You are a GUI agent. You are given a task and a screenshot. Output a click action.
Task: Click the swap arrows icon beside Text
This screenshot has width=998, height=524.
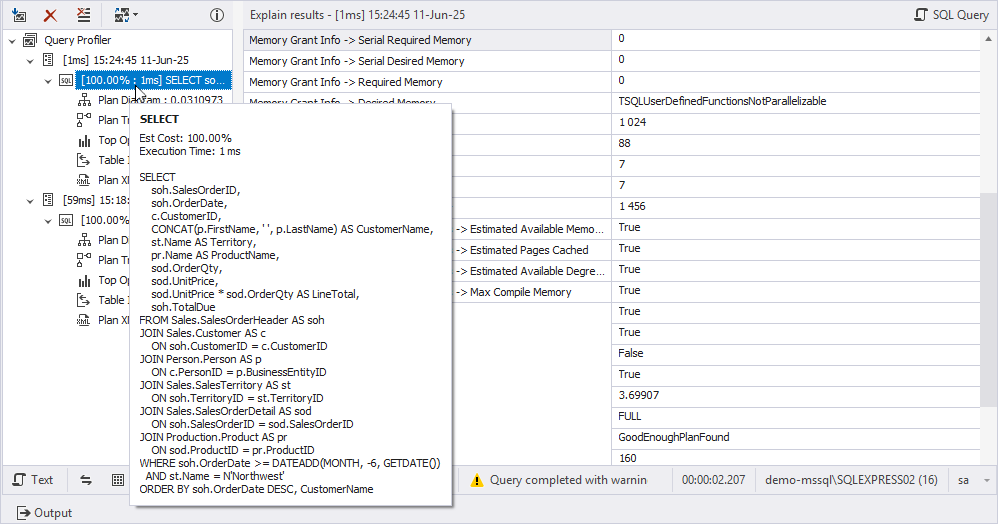(x=86, y=480)
